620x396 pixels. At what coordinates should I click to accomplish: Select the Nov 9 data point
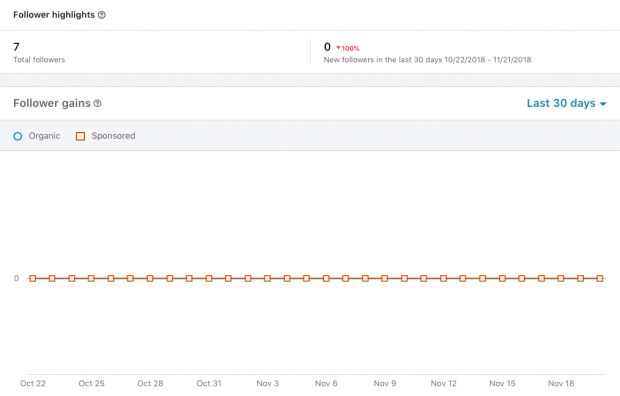(x=385, y=279)
